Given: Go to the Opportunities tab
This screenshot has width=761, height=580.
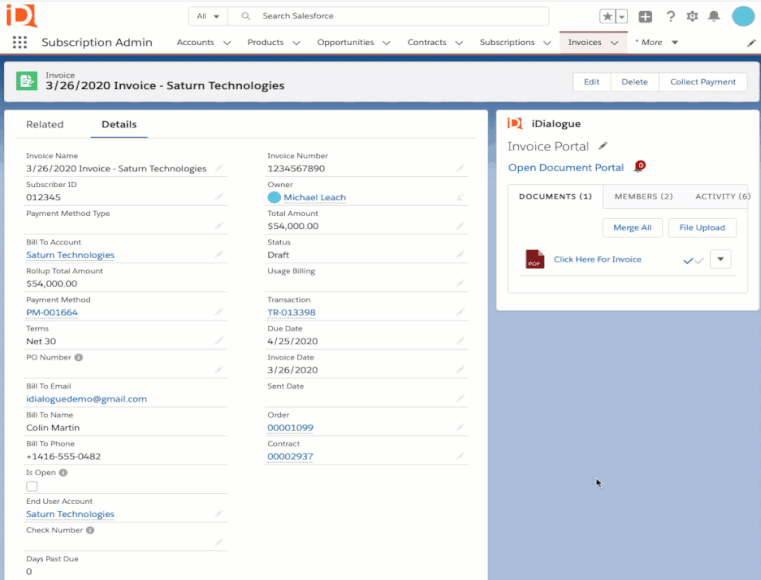Looking at the screenshot, I should pos(346,42).
